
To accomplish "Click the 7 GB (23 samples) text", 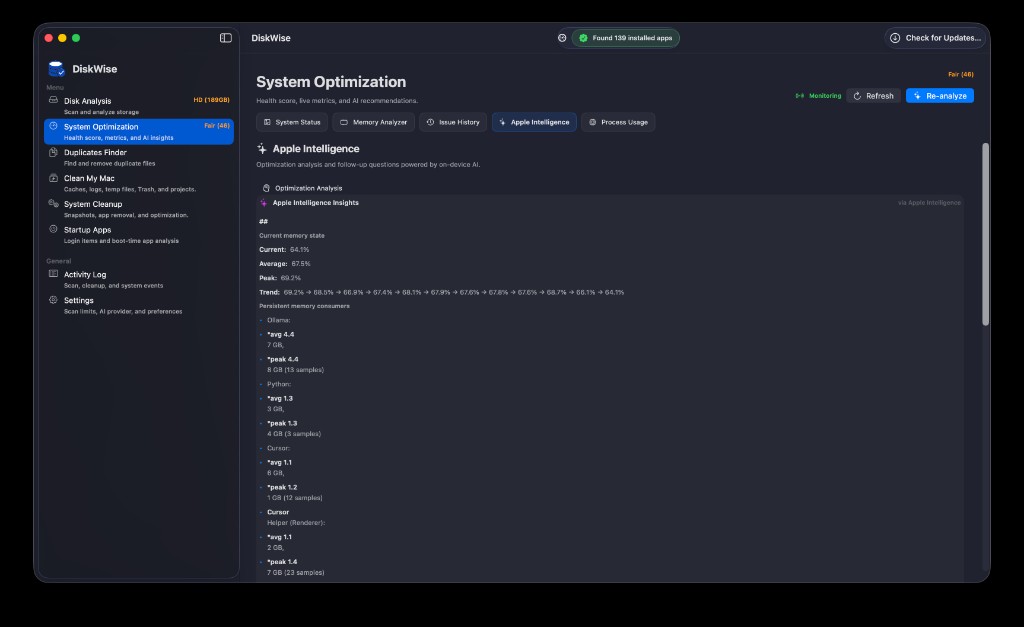I will (296, 573).
